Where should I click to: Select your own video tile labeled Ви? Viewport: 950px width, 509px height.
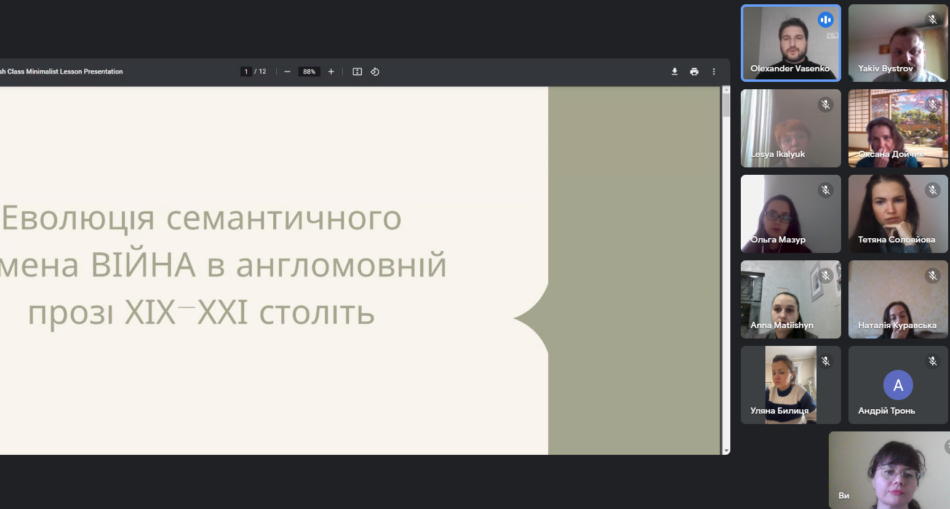pos(888,470)
